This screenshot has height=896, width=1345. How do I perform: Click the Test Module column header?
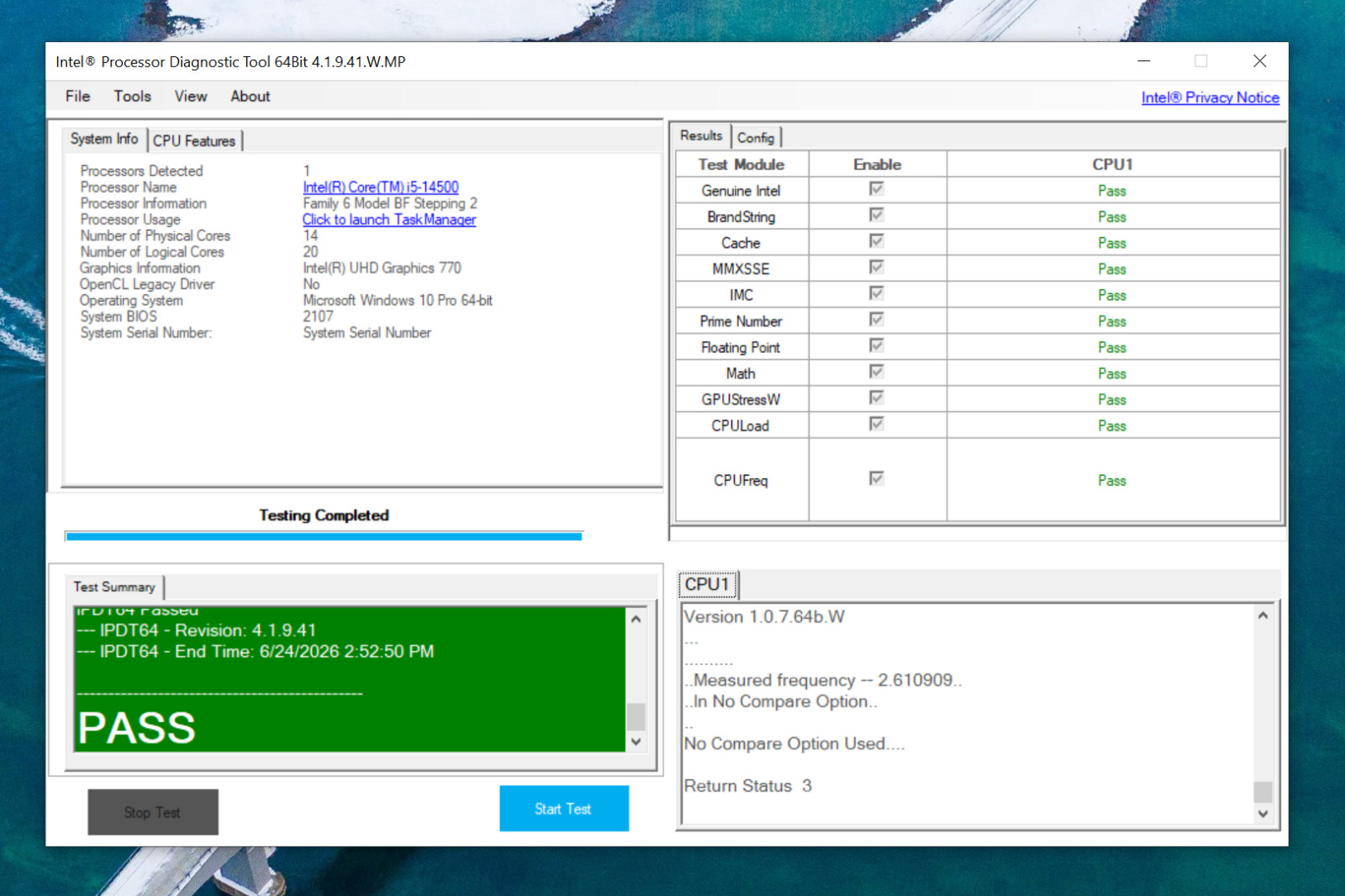click(x=741, y=165)
